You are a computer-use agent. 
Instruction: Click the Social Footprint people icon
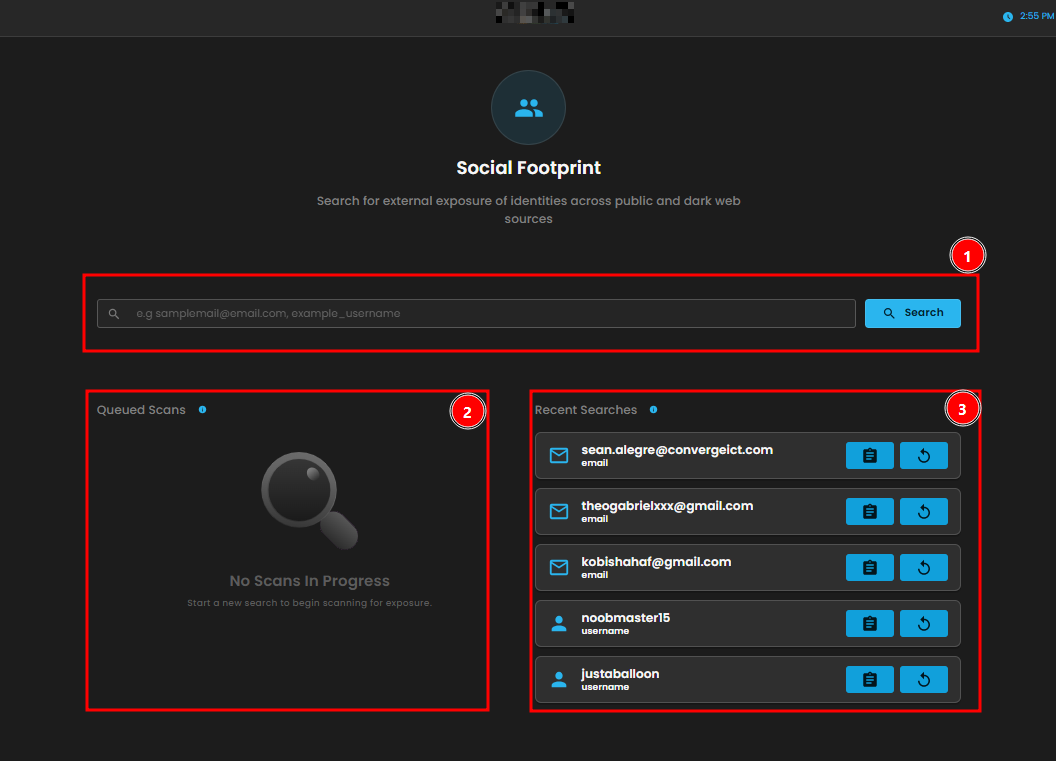pyautogui.click(x=528, y=108)
